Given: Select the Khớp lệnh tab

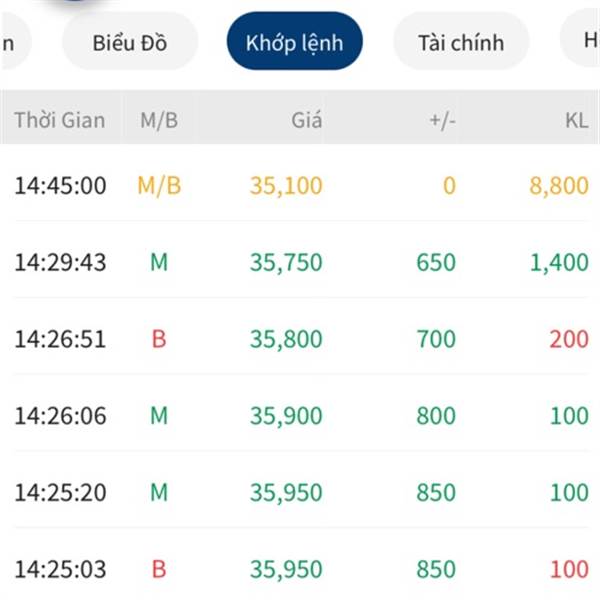Looking at the screenshot, I should (x=294, y=43).
